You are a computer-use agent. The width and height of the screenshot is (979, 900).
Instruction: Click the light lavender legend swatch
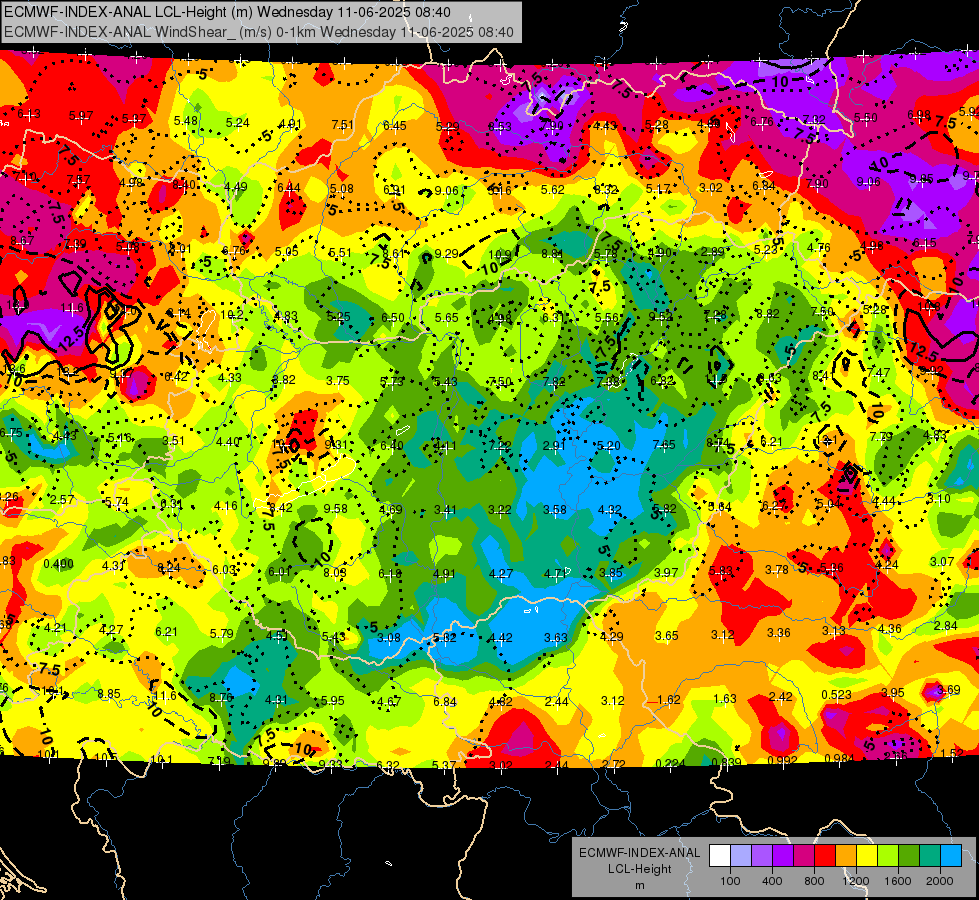pos(741,855)
